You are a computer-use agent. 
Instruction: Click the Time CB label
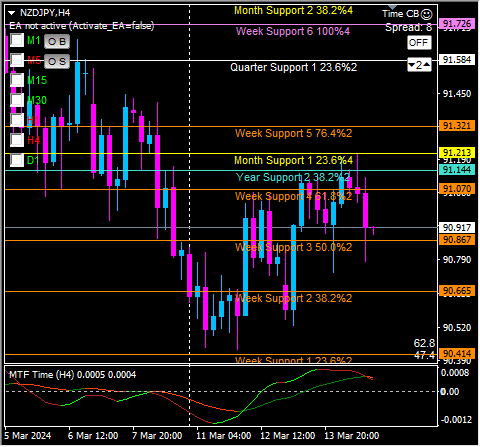coord(400,14)
